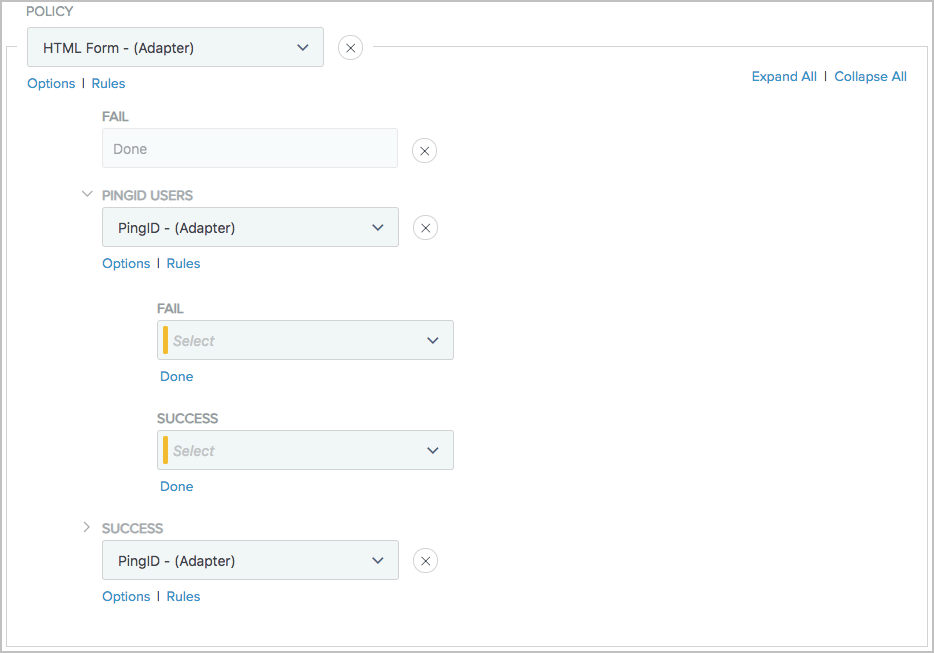Open the PingID dropdown under SUCCESS
934x653 pixels.
point(378,560)
